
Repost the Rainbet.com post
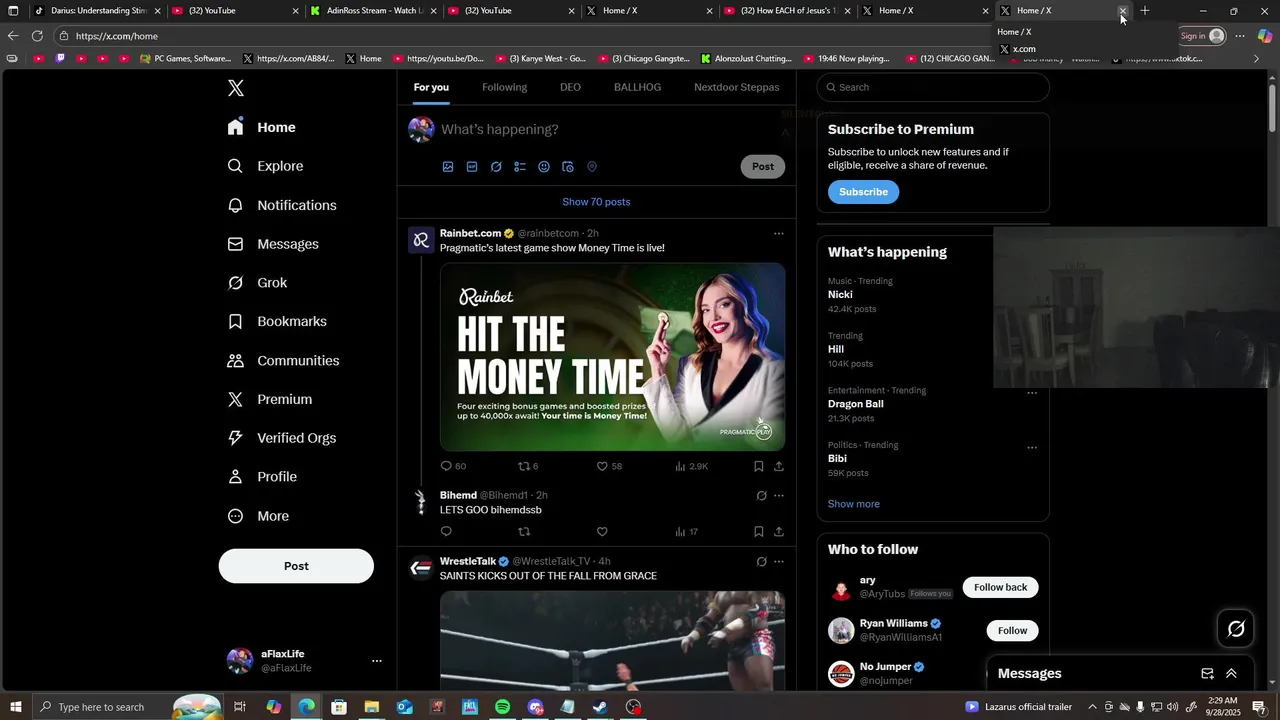(x=524, y=466)
